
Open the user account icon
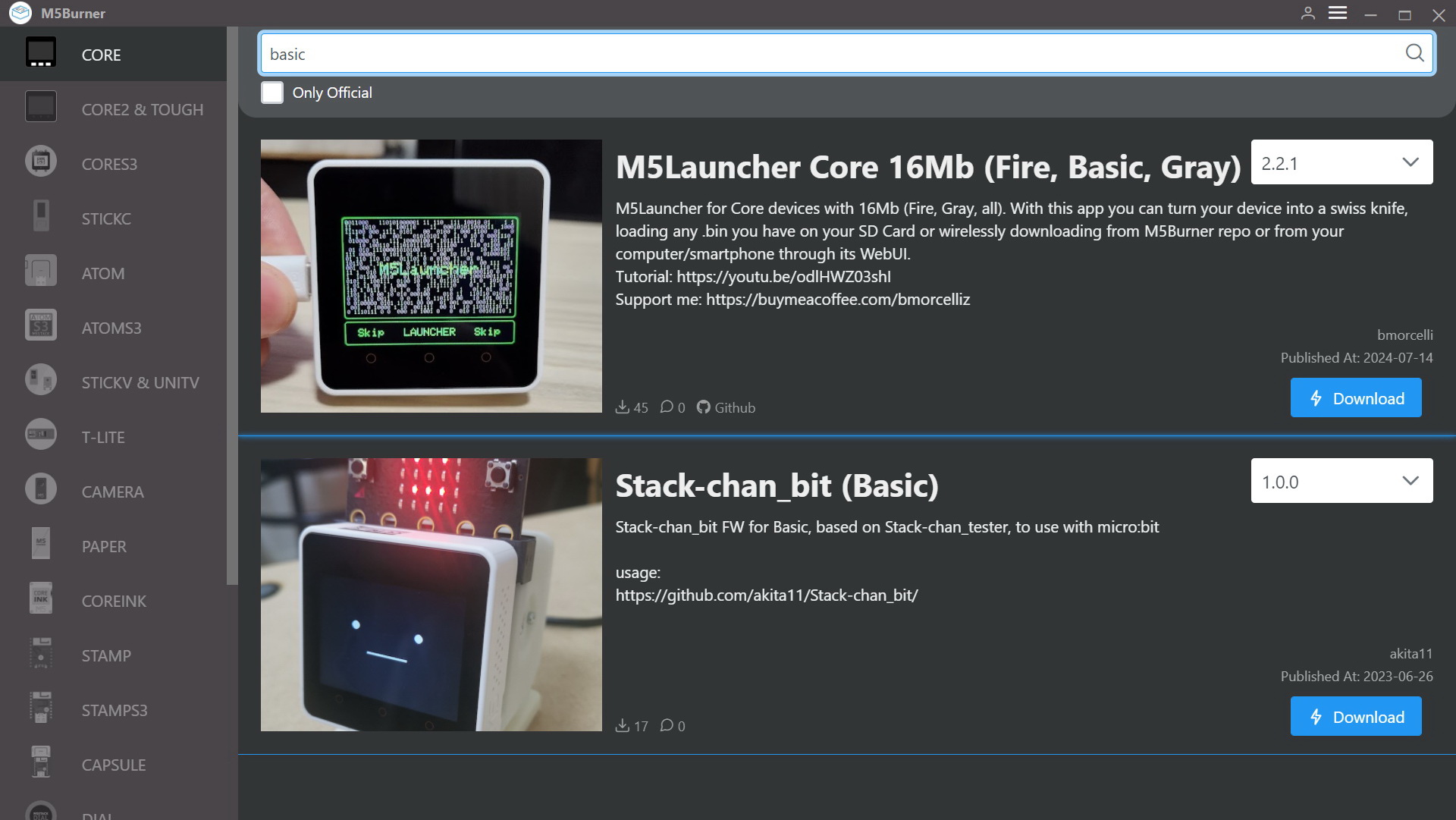tap(1308, 13)
